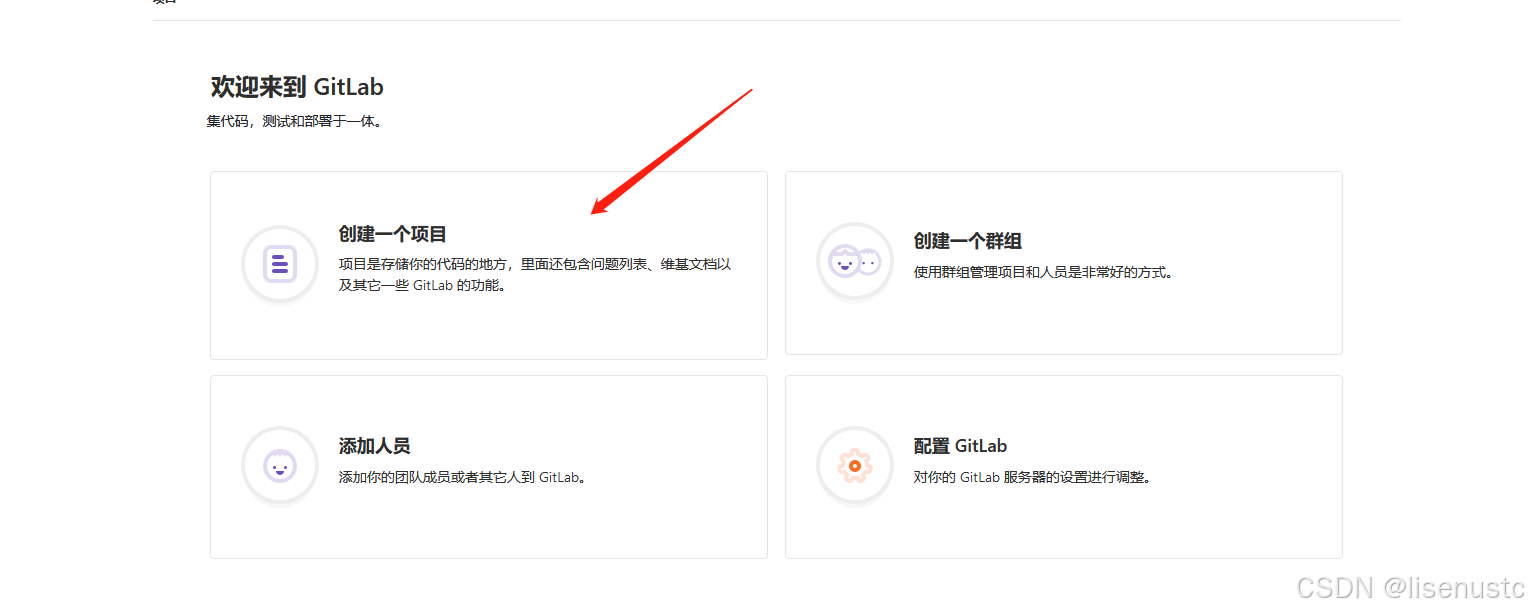Click the orange gear configure GitLab icon

[x=855, y=466]
